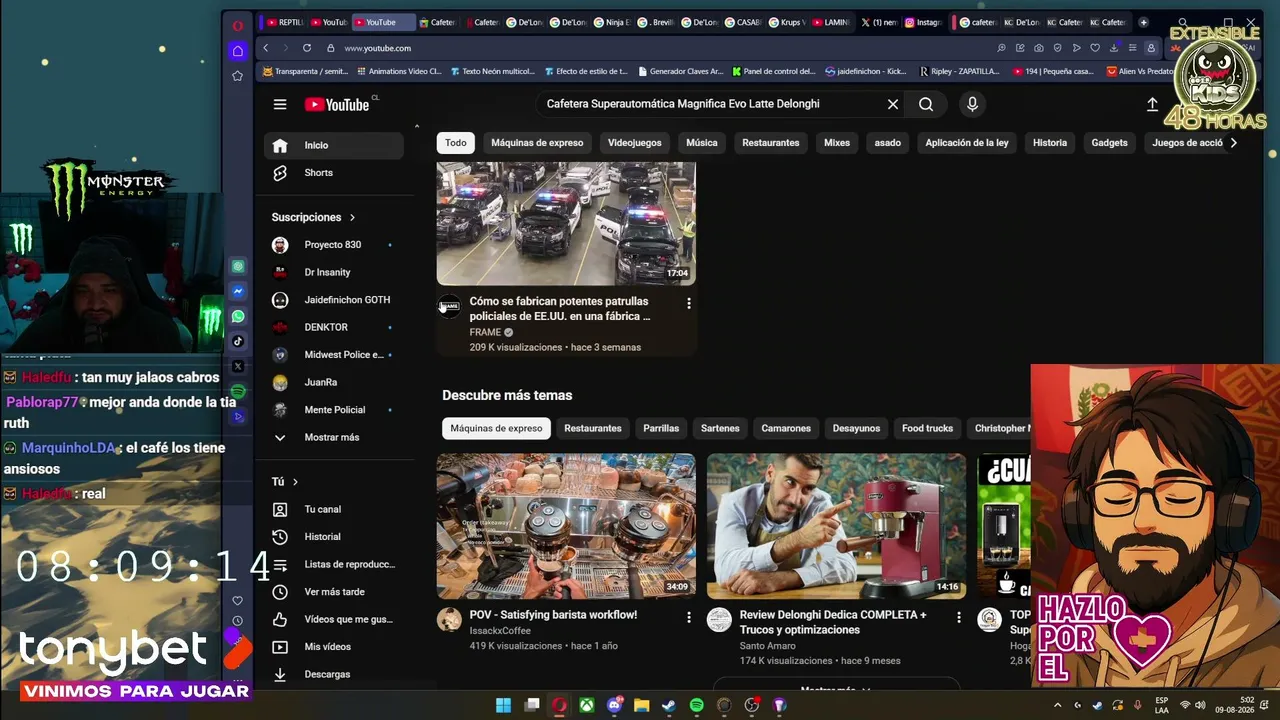Open more options for Review Delonghi Dedica video
Viewport: 1280px width, 720px height.
(x=959, y=618)
